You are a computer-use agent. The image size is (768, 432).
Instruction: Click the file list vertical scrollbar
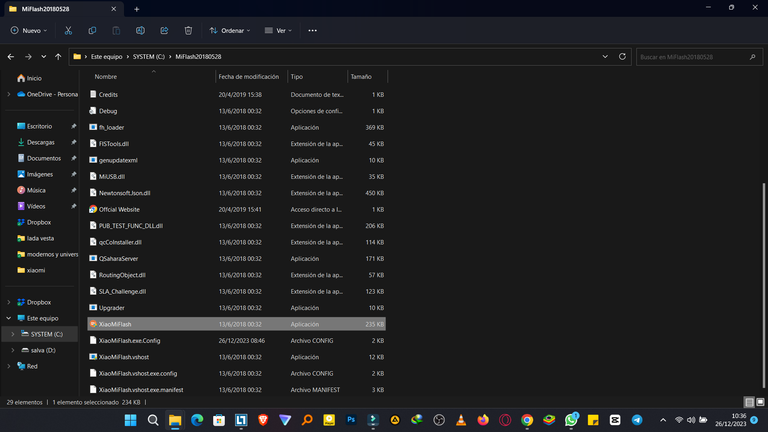tap(763, 285)
